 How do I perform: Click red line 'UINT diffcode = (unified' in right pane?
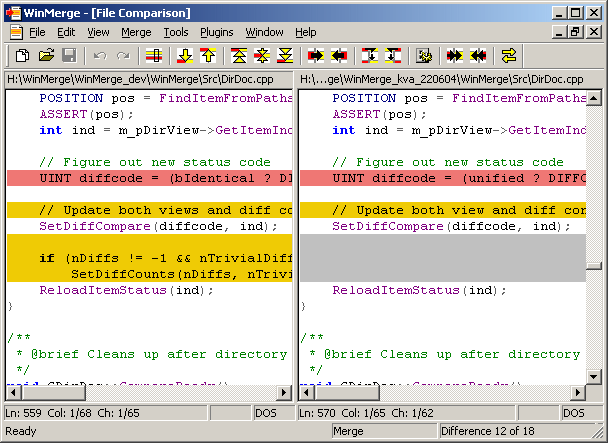tap(443, 178)
